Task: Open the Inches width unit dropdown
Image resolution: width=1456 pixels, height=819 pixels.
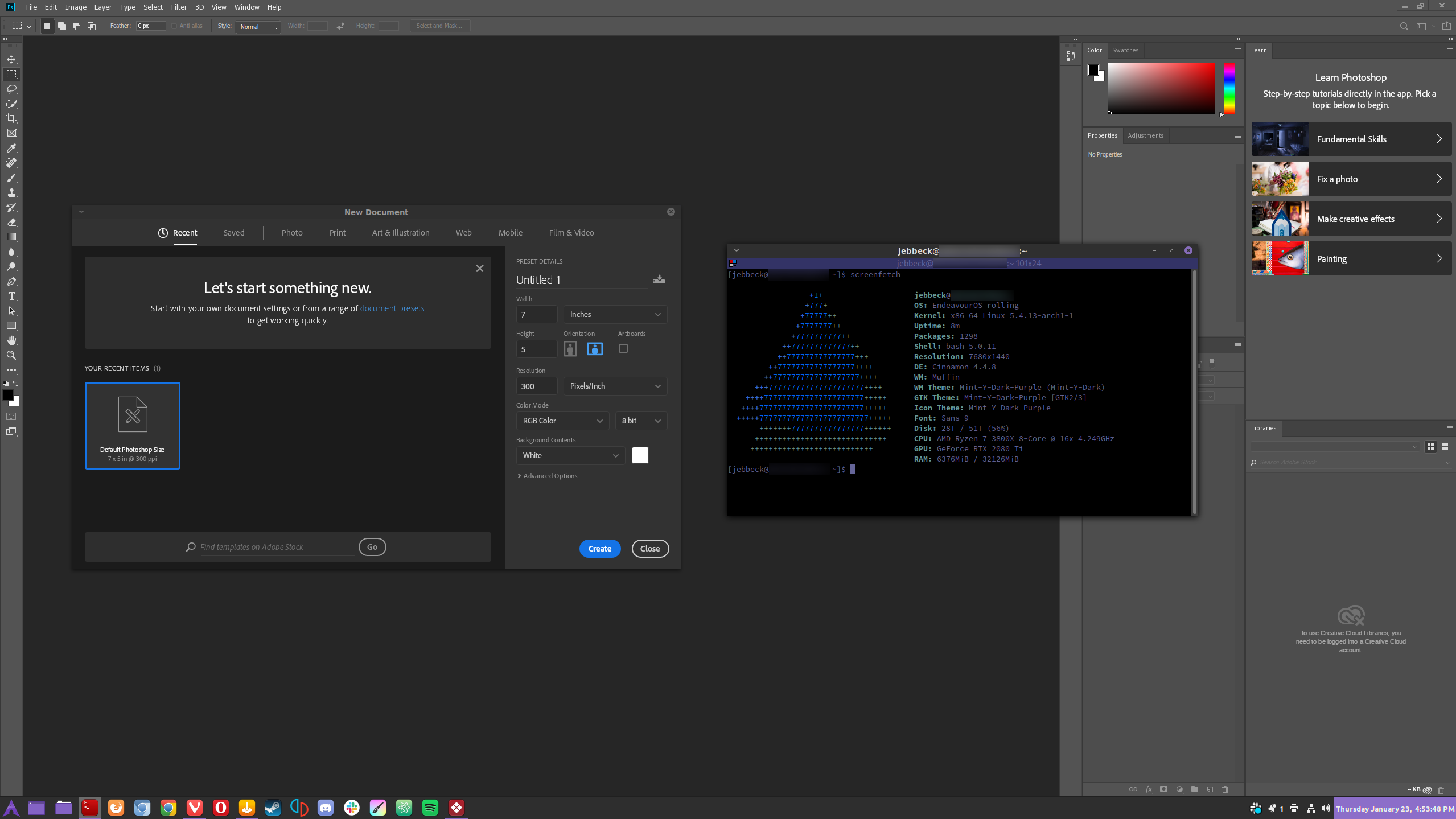Action: click(615, 314)
